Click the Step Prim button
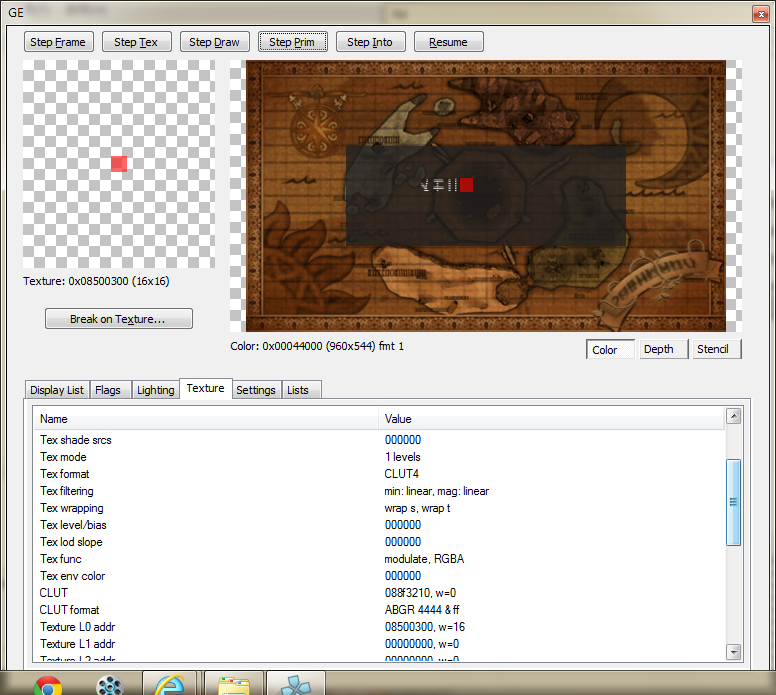The image size is (776, 695). pyautogui.click(x=292, y=42)
